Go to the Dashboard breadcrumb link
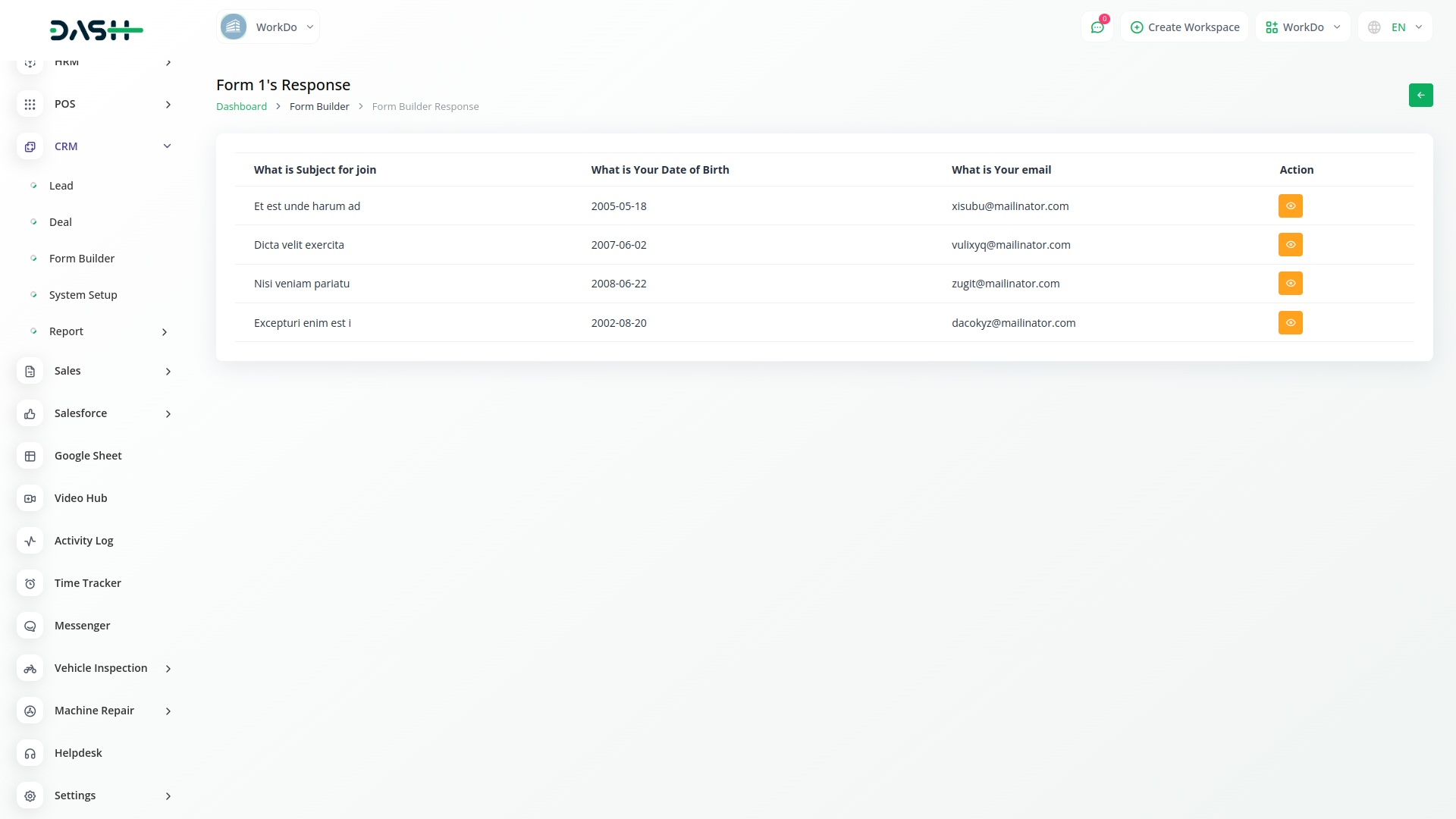Image resolution: width=1456 pixels, height=819 pixels. pyautogui.click(x=241, y=107)
